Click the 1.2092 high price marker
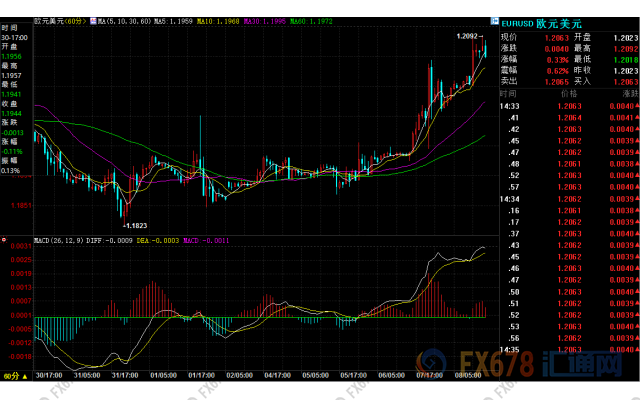This screenshot has height=400, width=640. click(468, 36)
